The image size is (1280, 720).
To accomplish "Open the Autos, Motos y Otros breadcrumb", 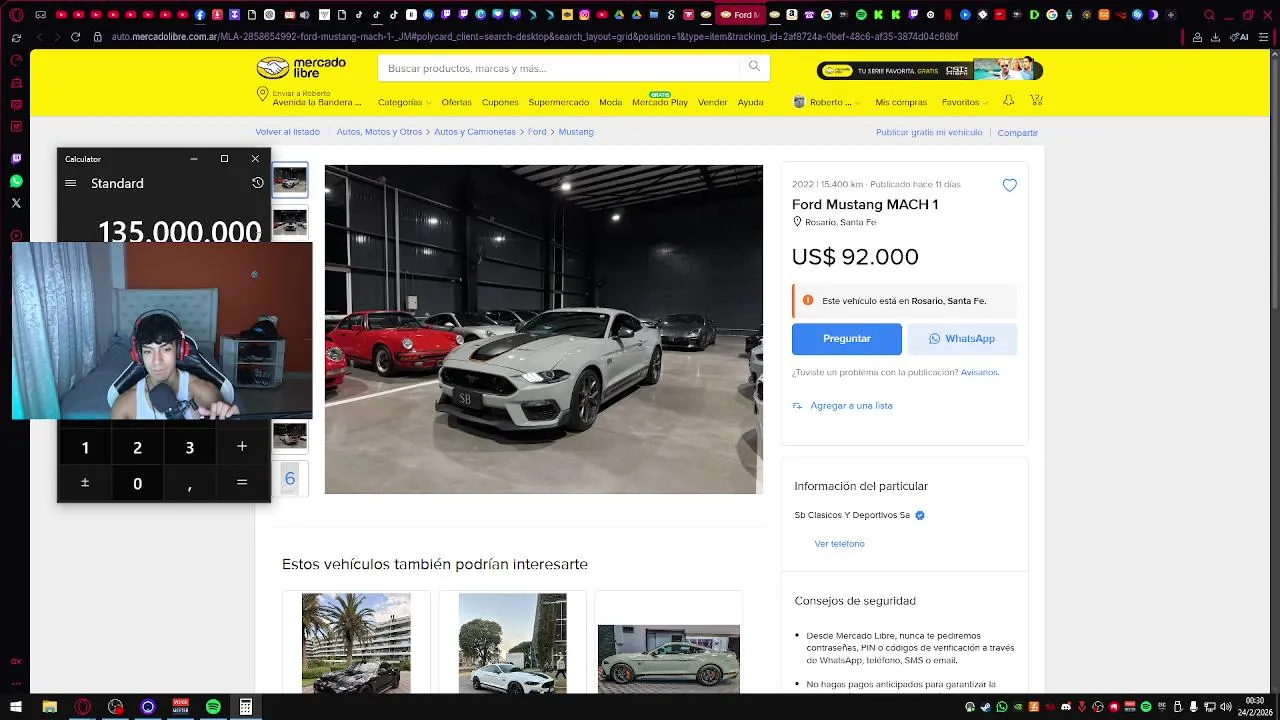I will coord(379,132).
